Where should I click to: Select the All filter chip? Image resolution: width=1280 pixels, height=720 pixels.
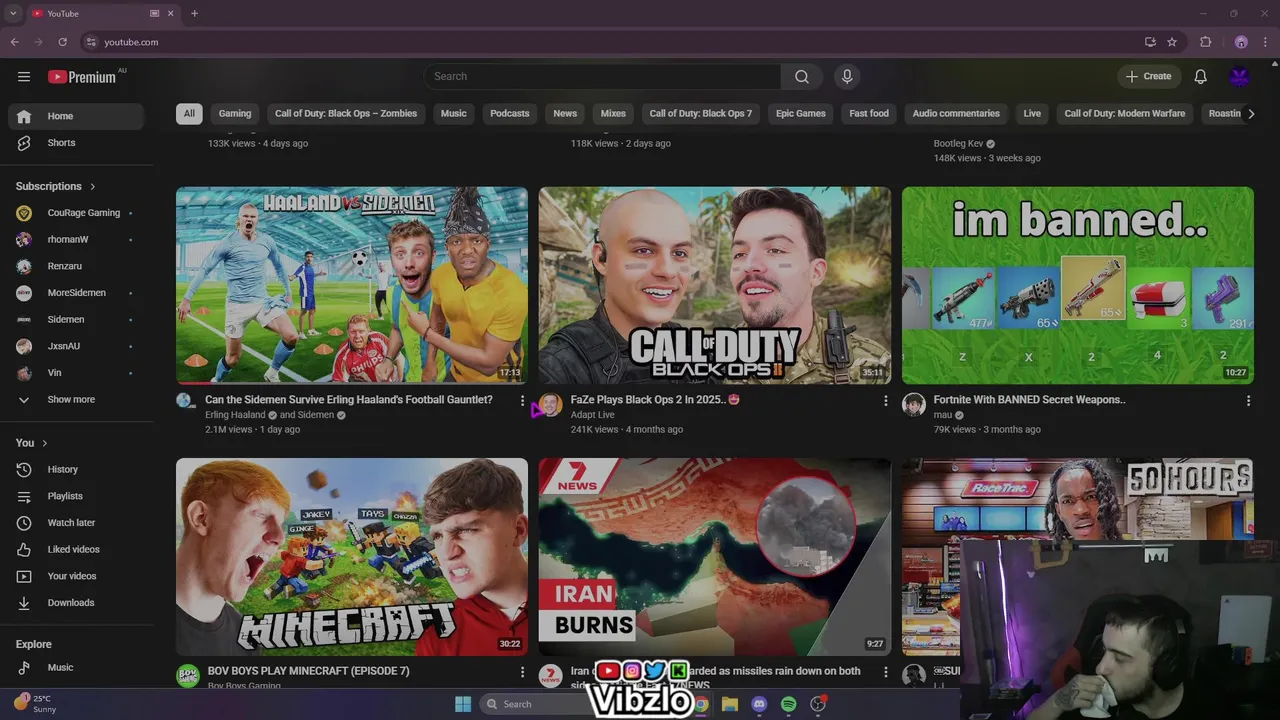pos(189,114)
